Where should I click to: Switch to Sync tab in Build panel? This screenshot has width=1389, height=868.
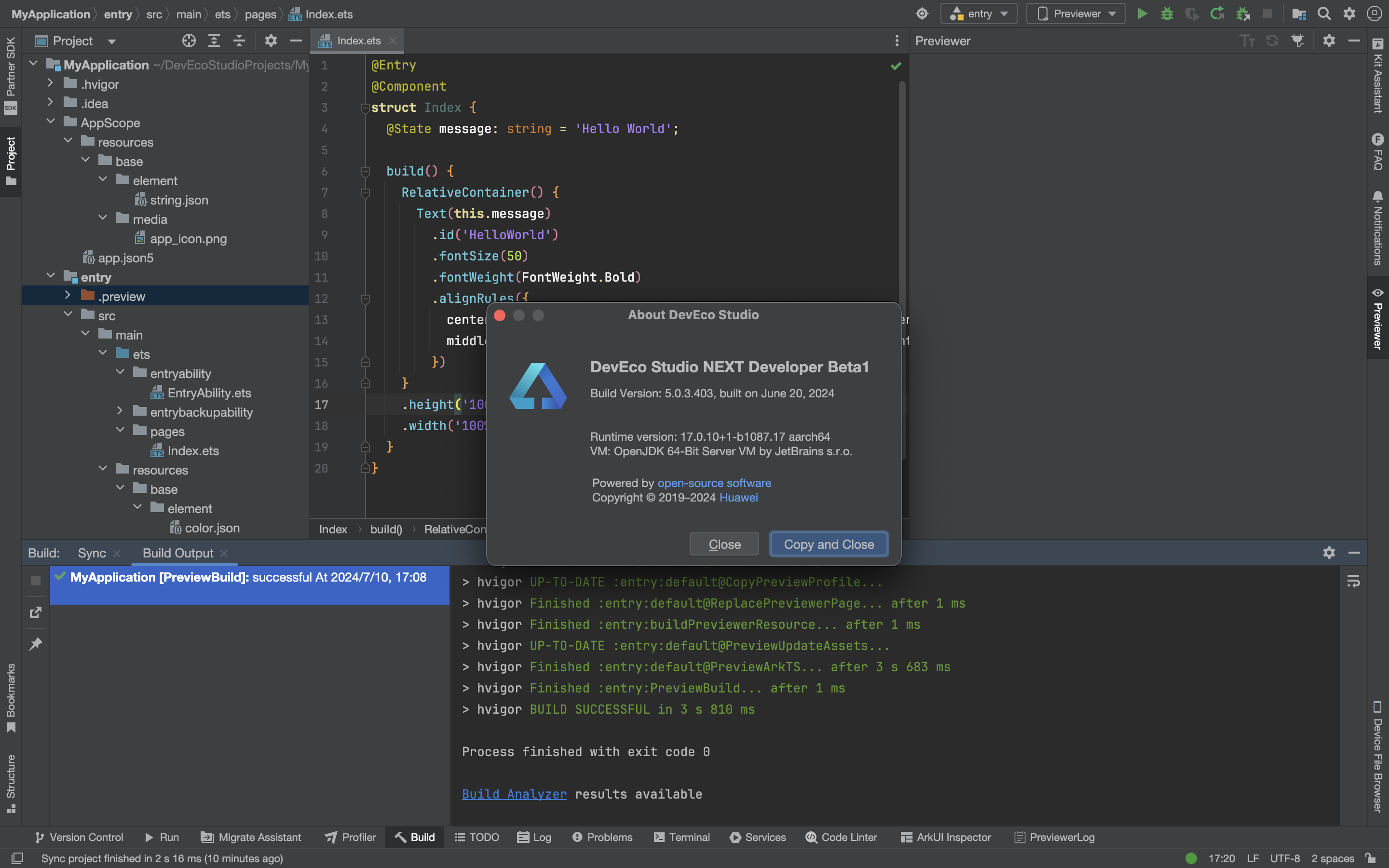tap(92, 553)
